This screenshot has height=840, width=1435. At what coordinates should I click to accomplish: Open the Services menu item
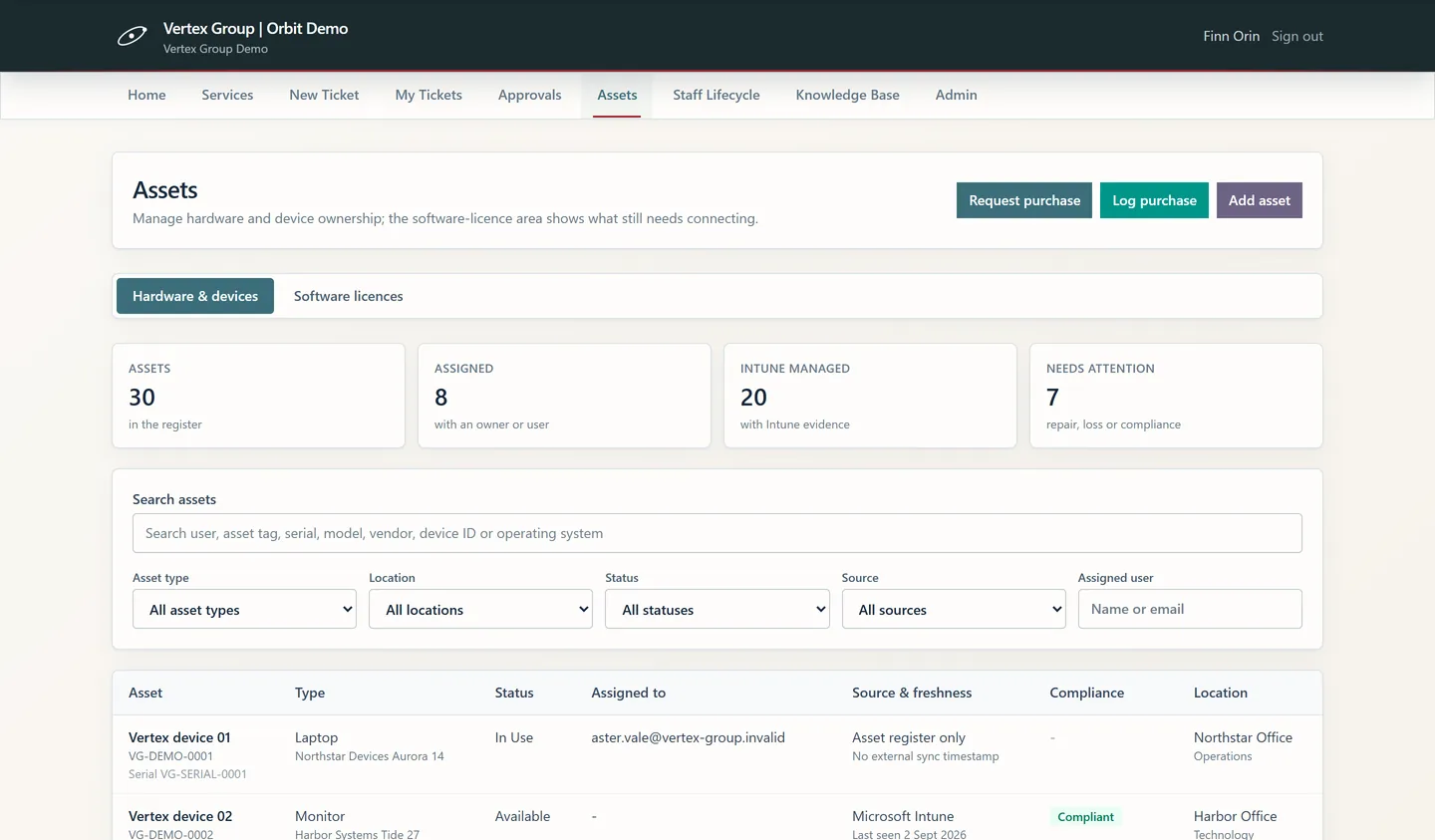pos(227,95)
